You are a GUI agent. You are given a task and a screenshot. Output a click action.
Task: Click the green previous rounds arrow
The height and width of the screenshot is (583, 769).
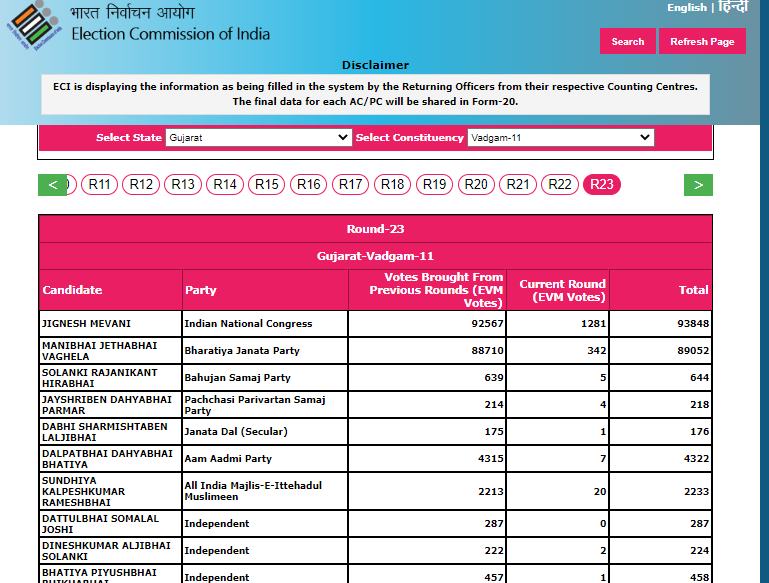click(x=52, y=184)
